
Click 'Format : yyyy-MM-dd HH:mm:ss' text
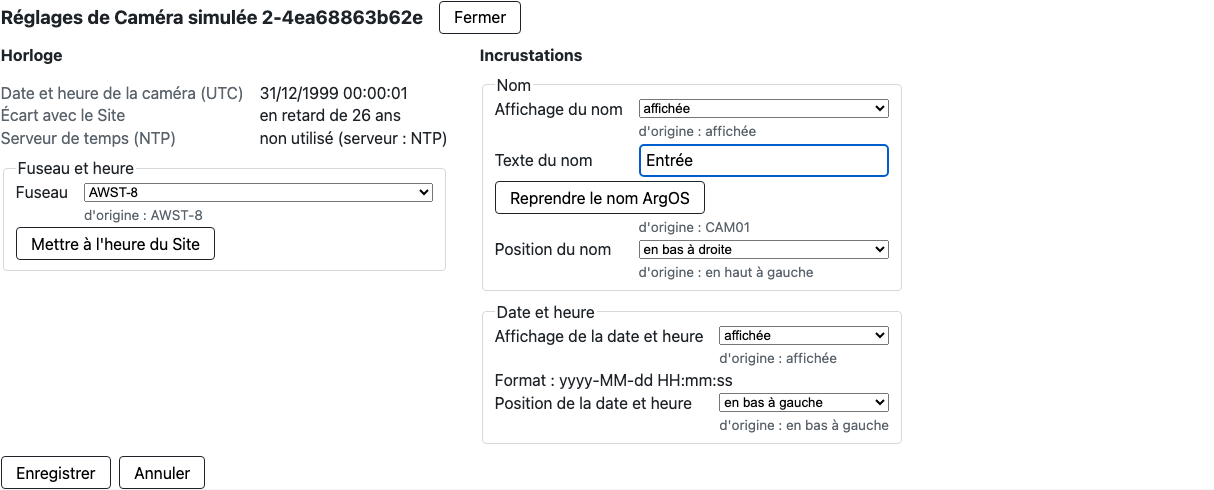(614, 381)
